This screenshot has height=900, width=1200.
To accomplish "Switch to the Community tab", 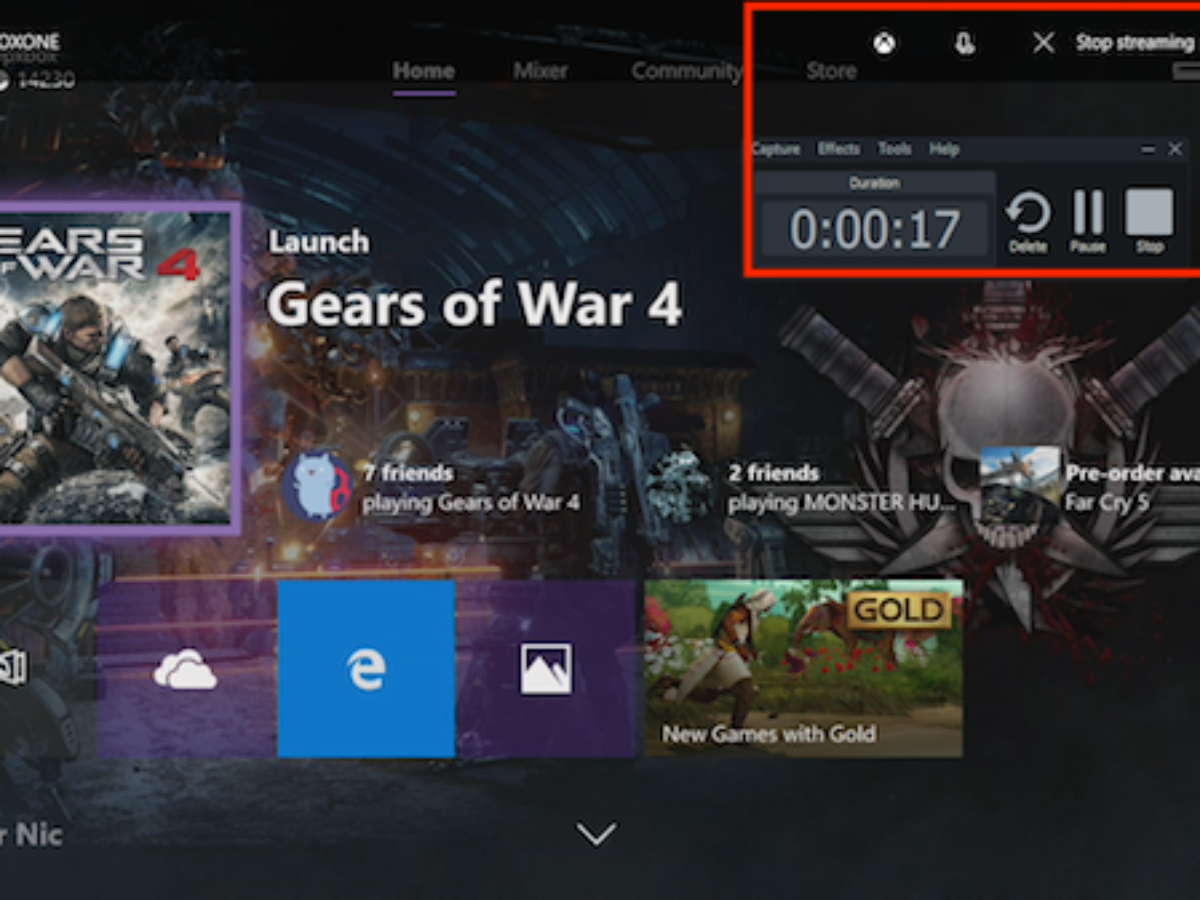I will click(x=686, y=71).
